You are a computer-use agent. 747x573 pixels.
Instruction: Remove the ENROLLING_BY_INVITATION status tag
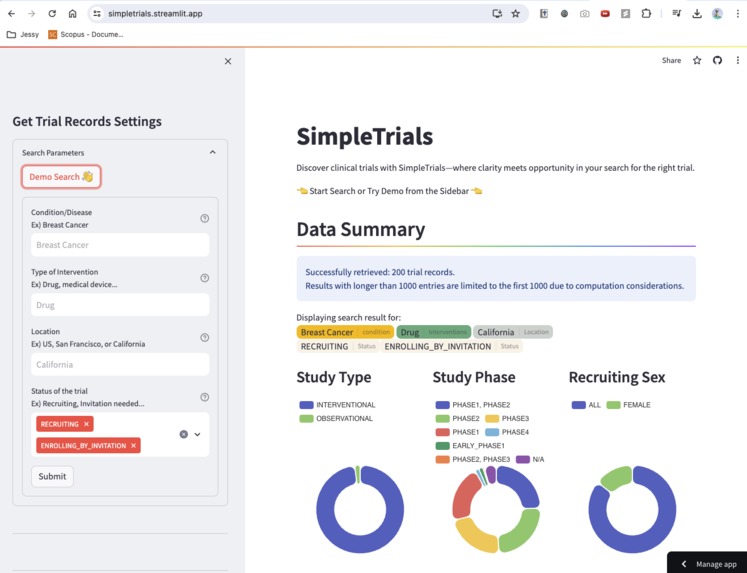click(x=133, y=445)
